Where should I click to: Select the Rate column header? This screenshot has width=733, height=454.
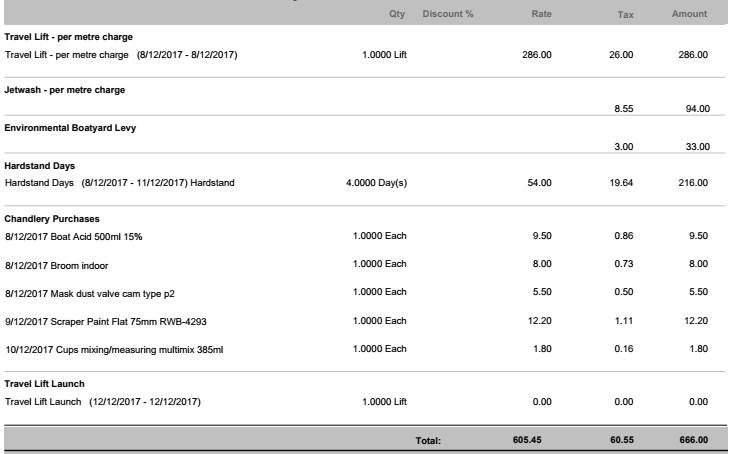pos(540,15)
